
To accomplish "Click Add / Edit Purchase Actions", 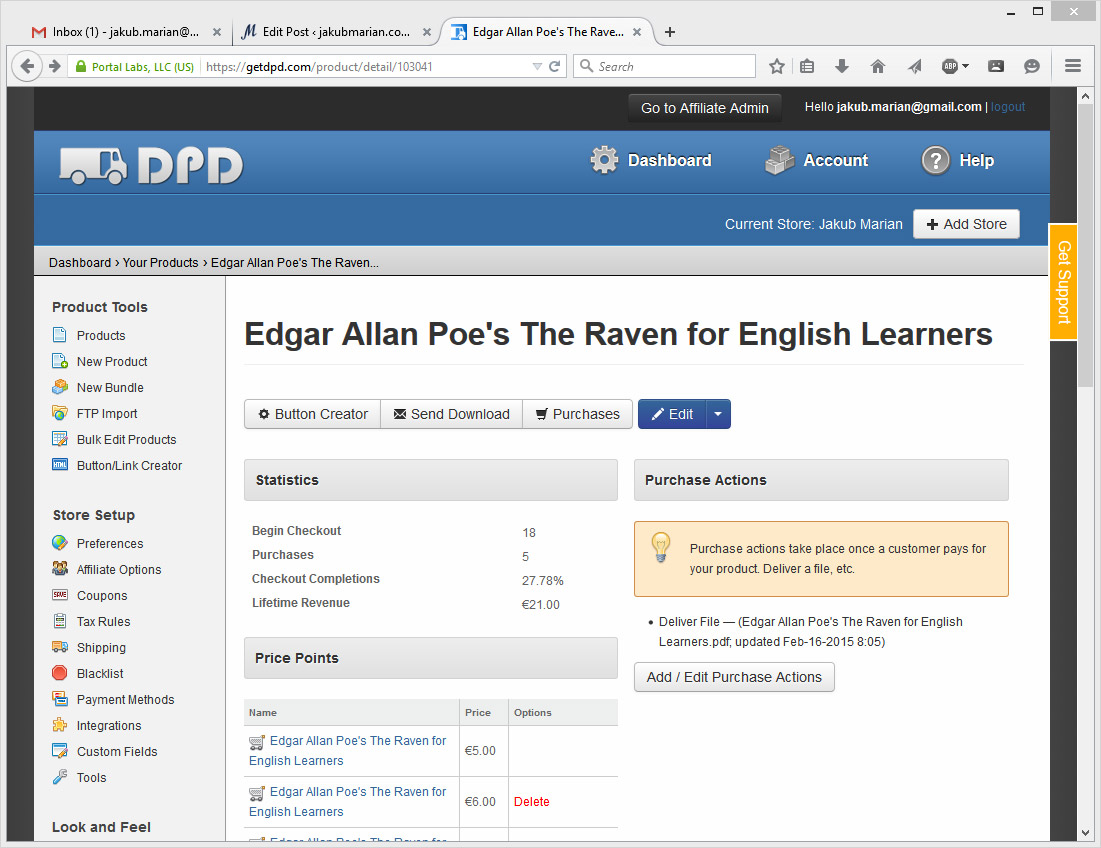I will (x=734, y=677).
